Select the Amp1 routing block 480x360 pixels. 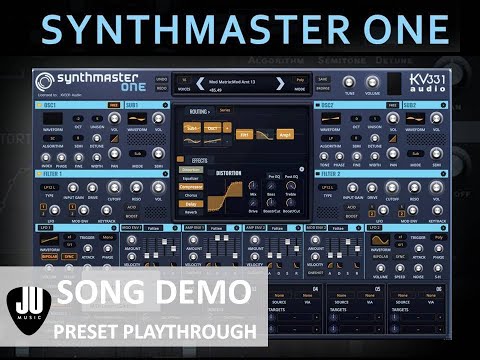pos(285,135)
